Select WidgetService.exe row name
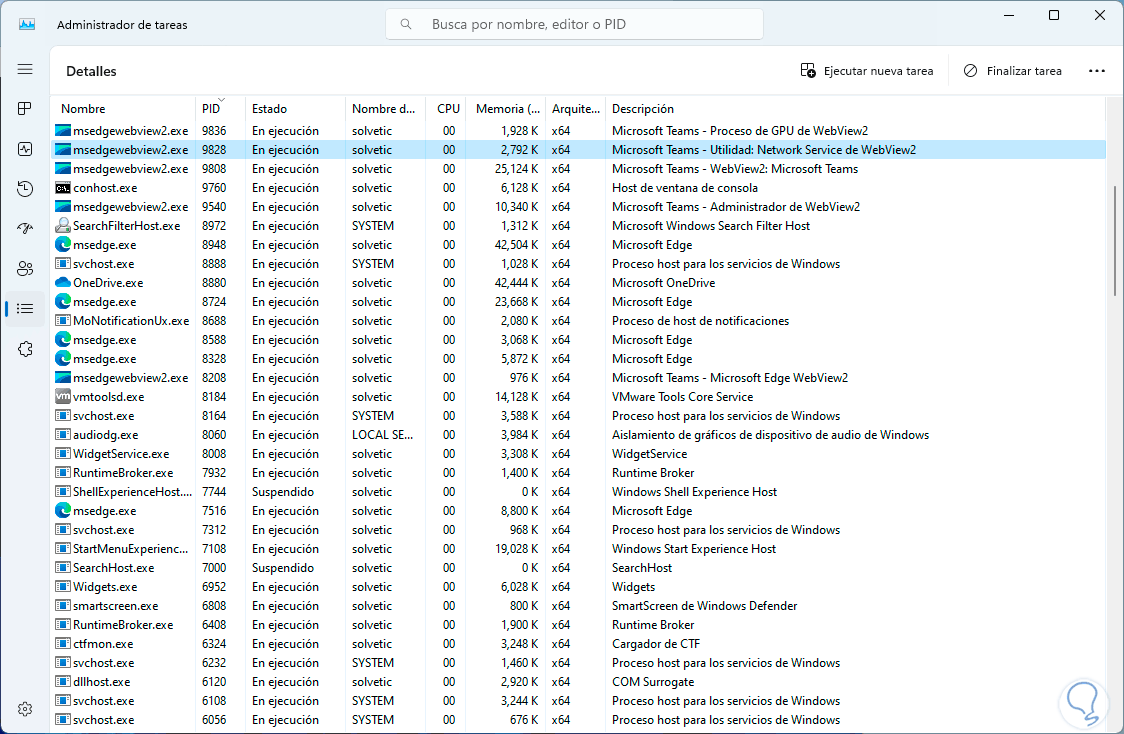 coord(121,454)
